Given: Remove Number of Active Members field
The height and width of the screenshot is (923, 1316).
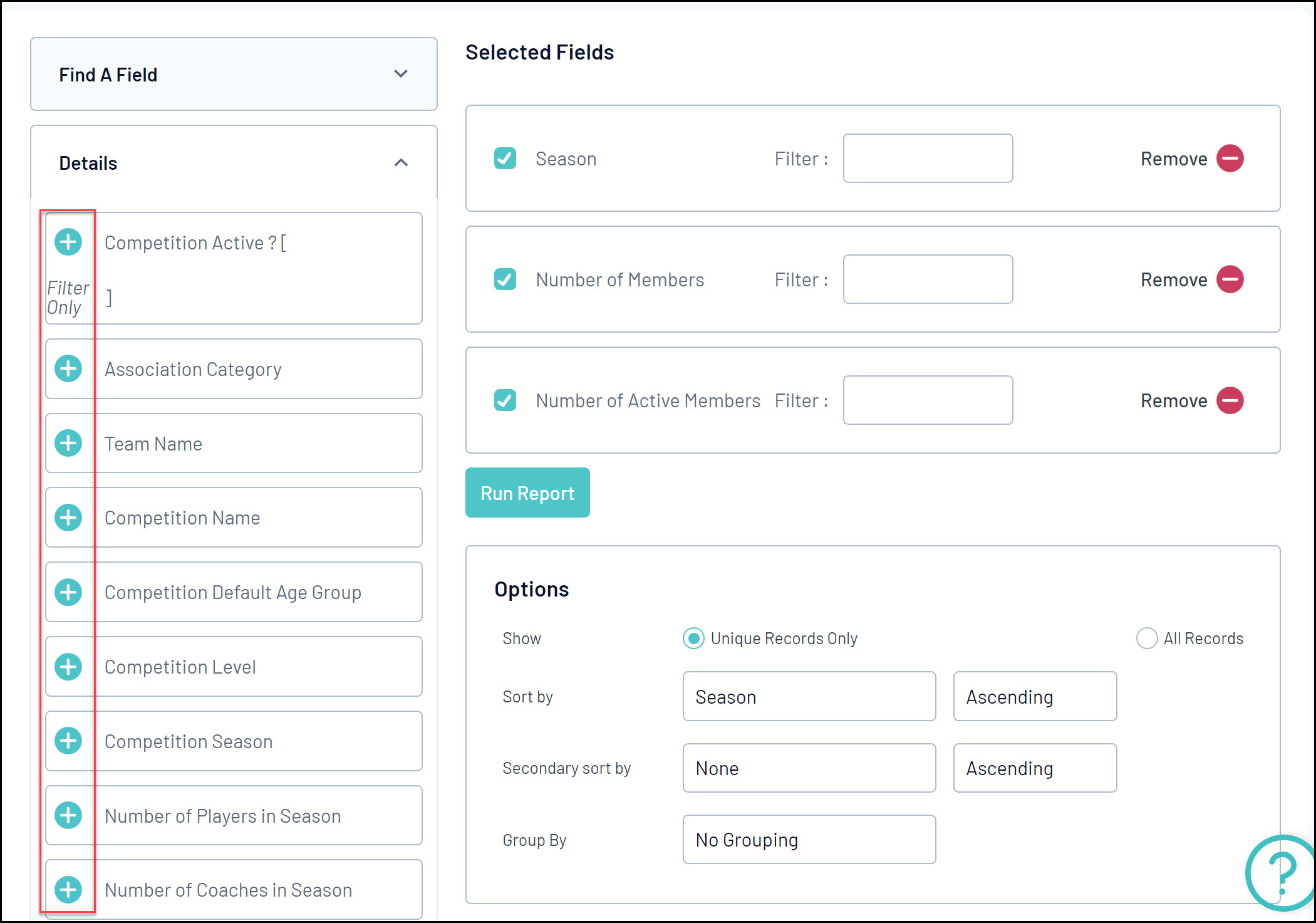Looking at the screenshot, I should click(x=1230, y=400).
